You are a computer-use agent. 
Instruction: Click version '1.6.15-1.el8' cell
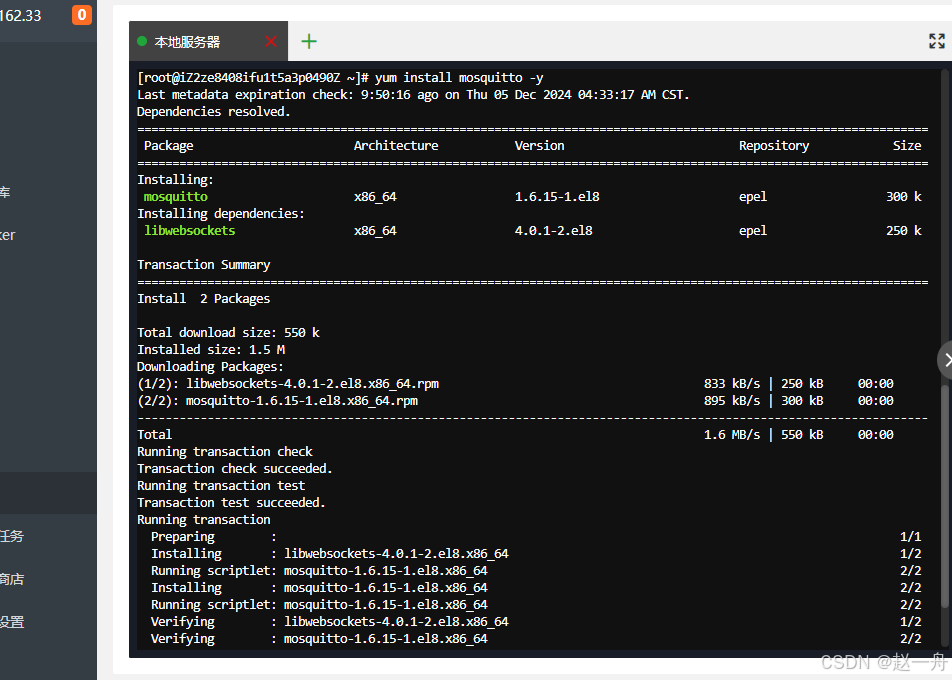(x=557, y=197)
